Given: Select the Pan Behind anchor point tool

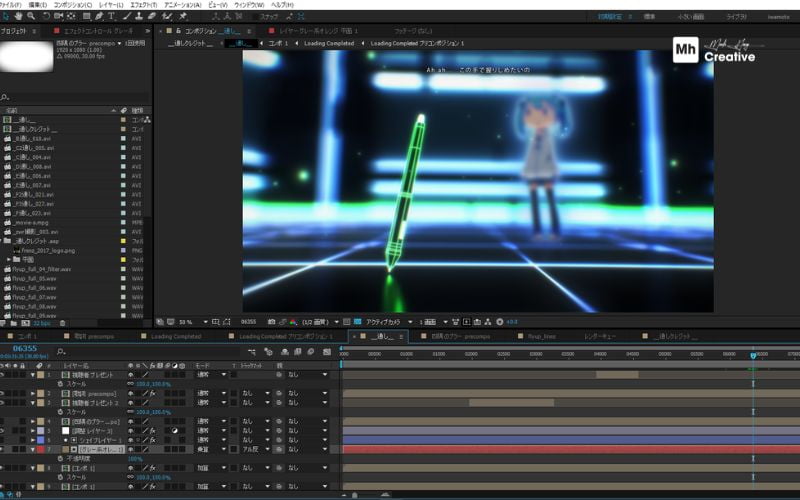Looking at the screenshot, I should (71, 16).
